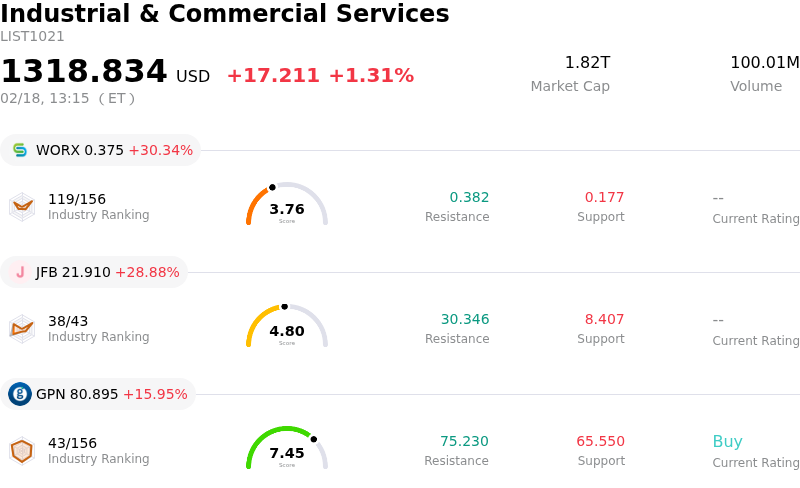Click JFB support value 8.407
This screenshot has height=488, width=800.
point(604,320)
